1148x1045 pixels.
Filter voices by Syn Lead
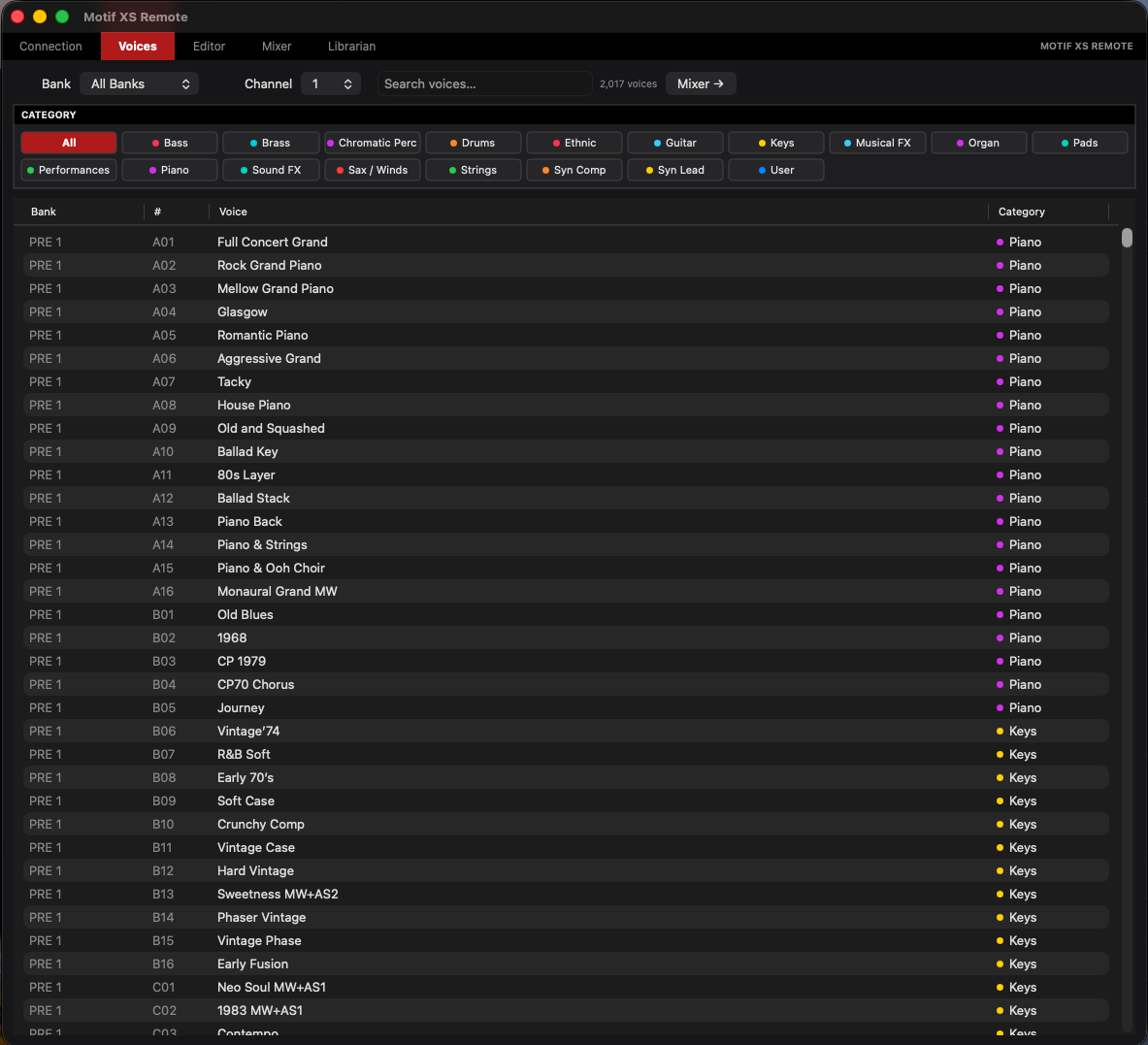coord(675,170)
